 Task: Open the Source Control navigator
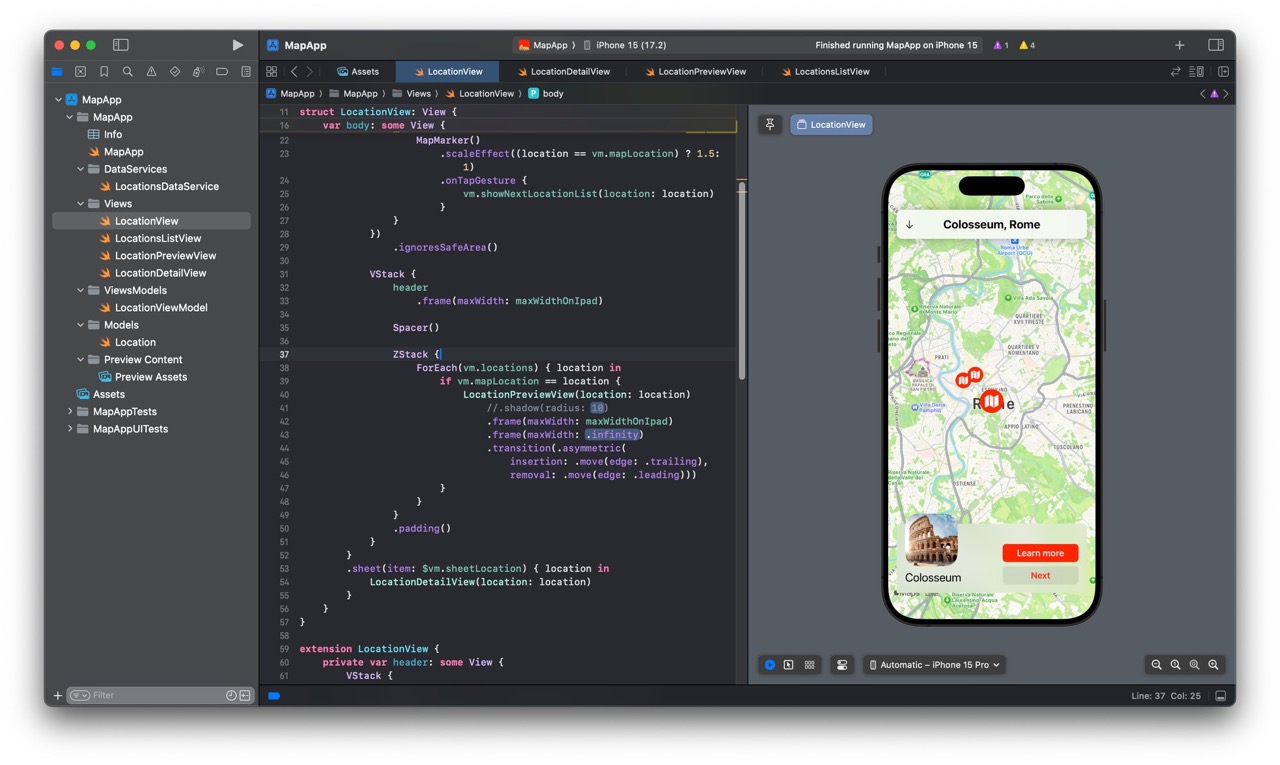click(81, 72)
